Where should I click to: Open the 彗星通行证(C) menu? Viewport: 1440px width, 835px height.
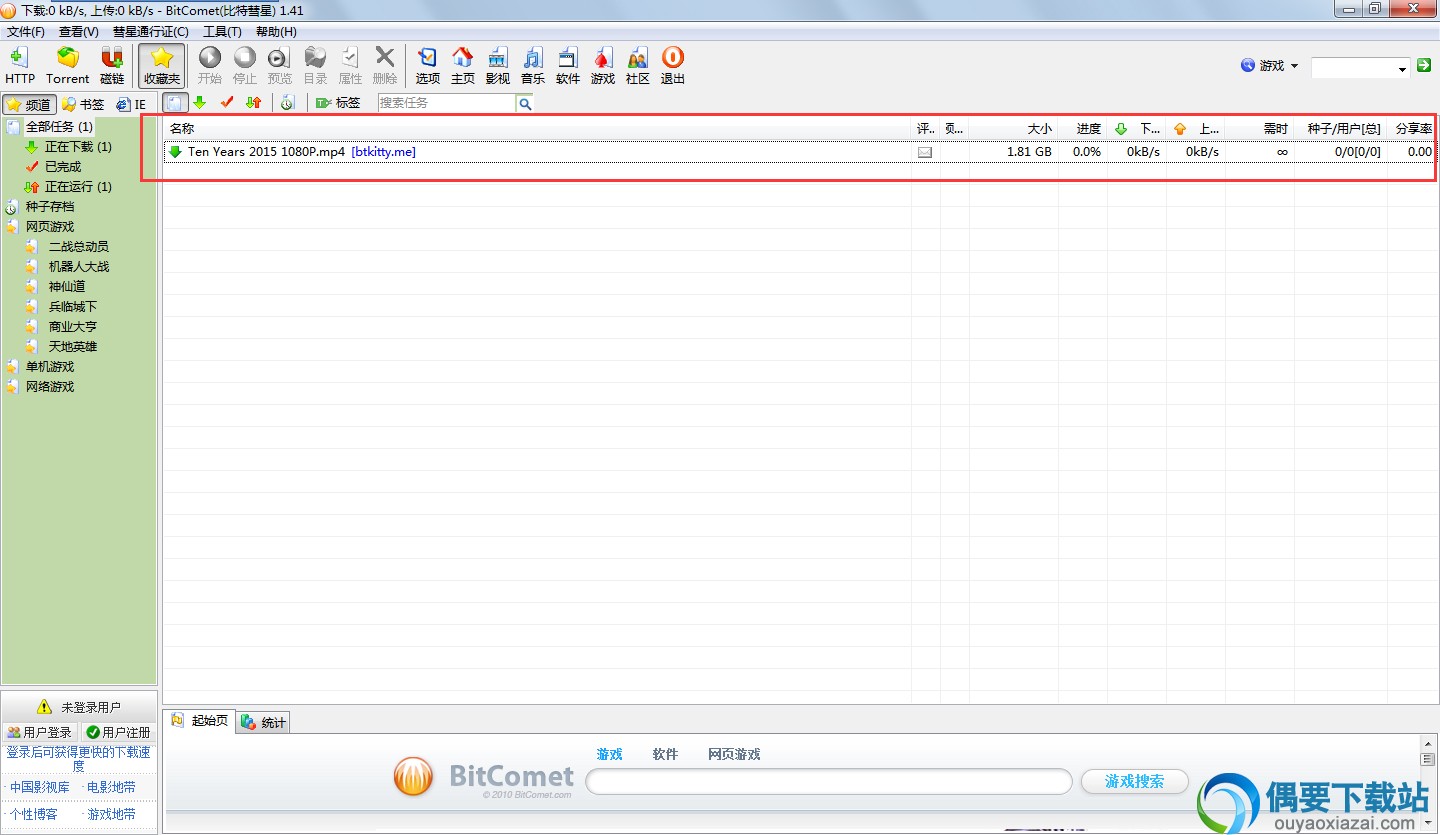pos(151,32)
